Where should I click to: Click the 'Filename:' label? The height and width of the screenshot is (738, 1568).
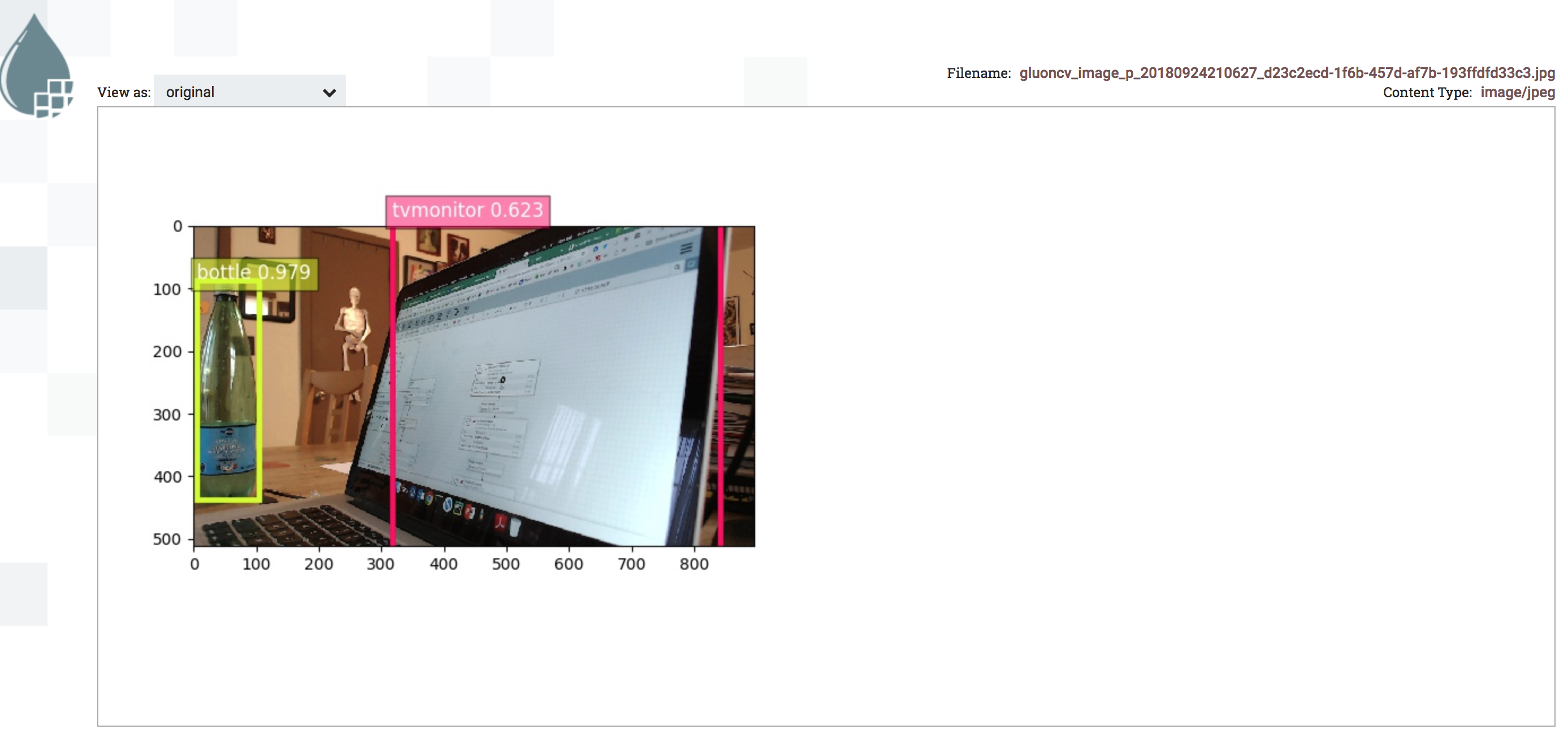(978, 73)
